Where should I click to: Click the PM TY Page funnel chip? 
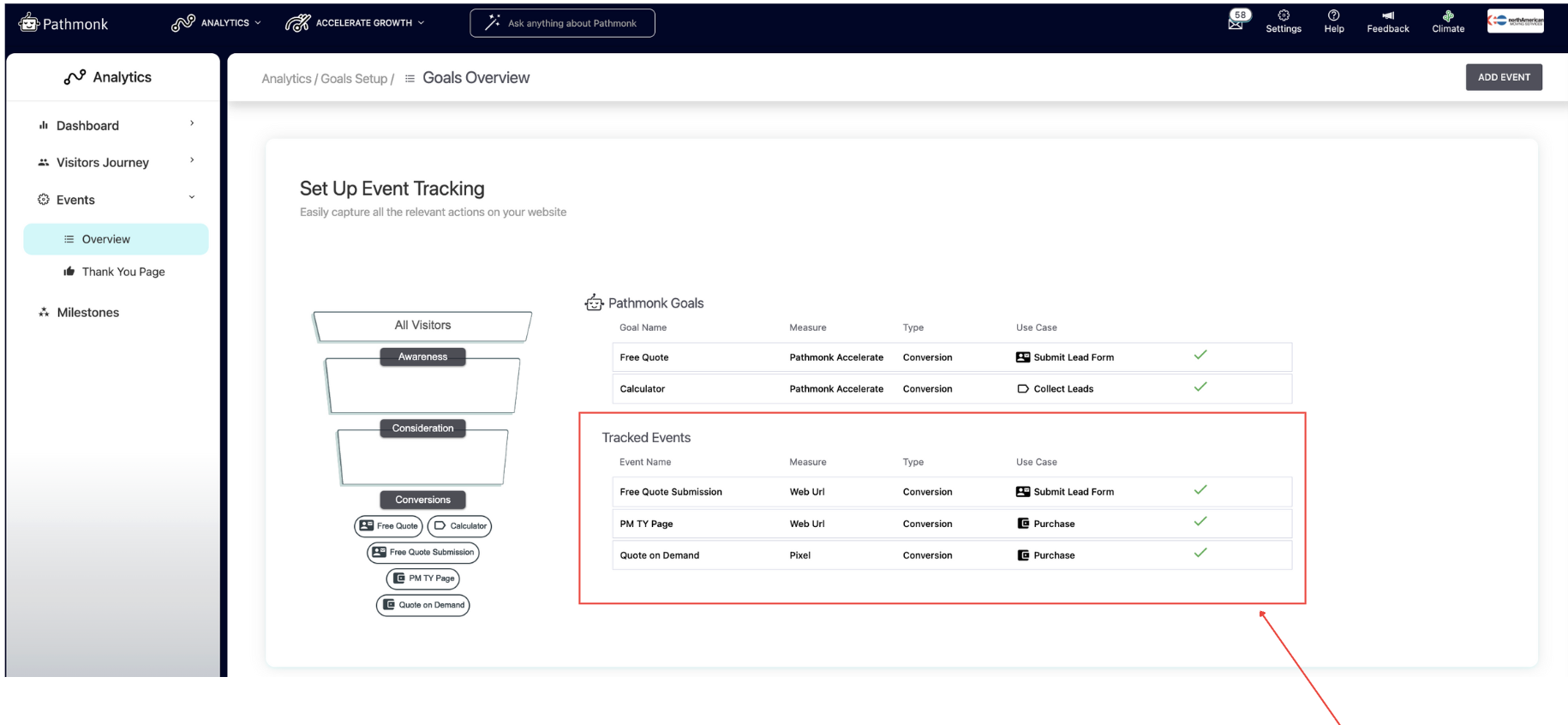coord(423,578)
